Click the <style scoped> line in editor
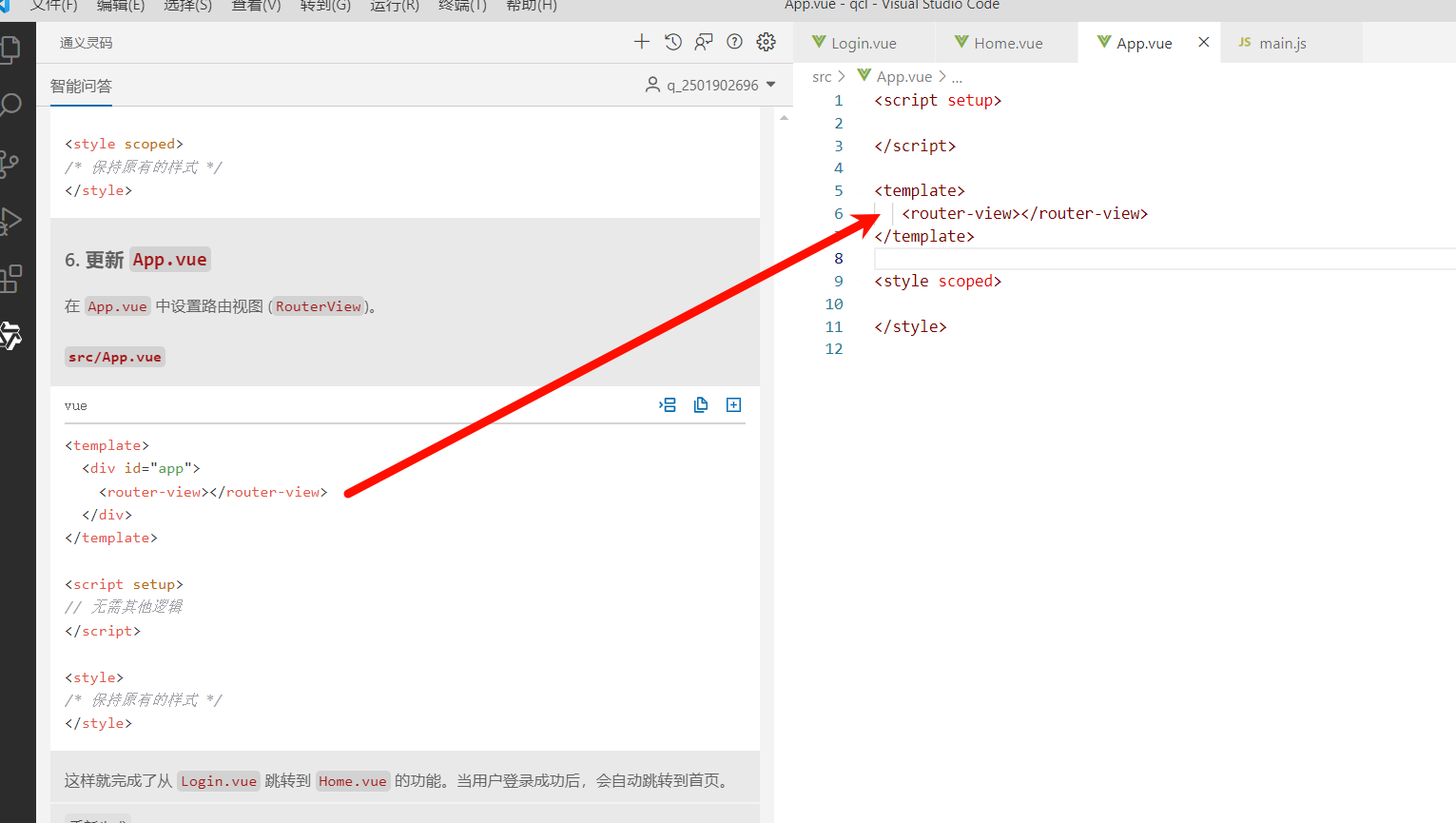Viewport: 1456px width, 823px height. coord(938,282)
